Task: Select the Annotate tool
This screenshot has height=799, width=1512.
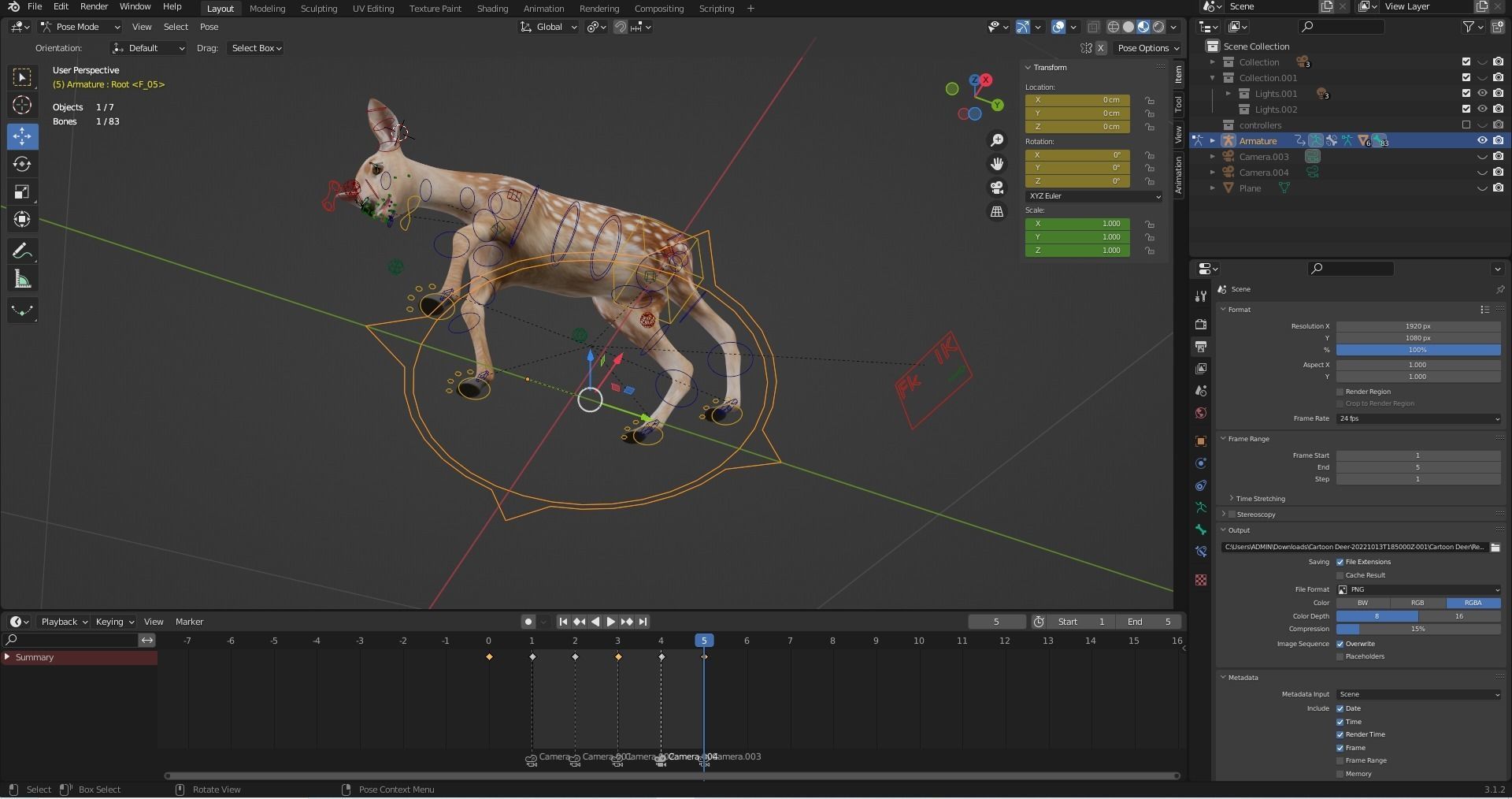Action: point(22,251)
